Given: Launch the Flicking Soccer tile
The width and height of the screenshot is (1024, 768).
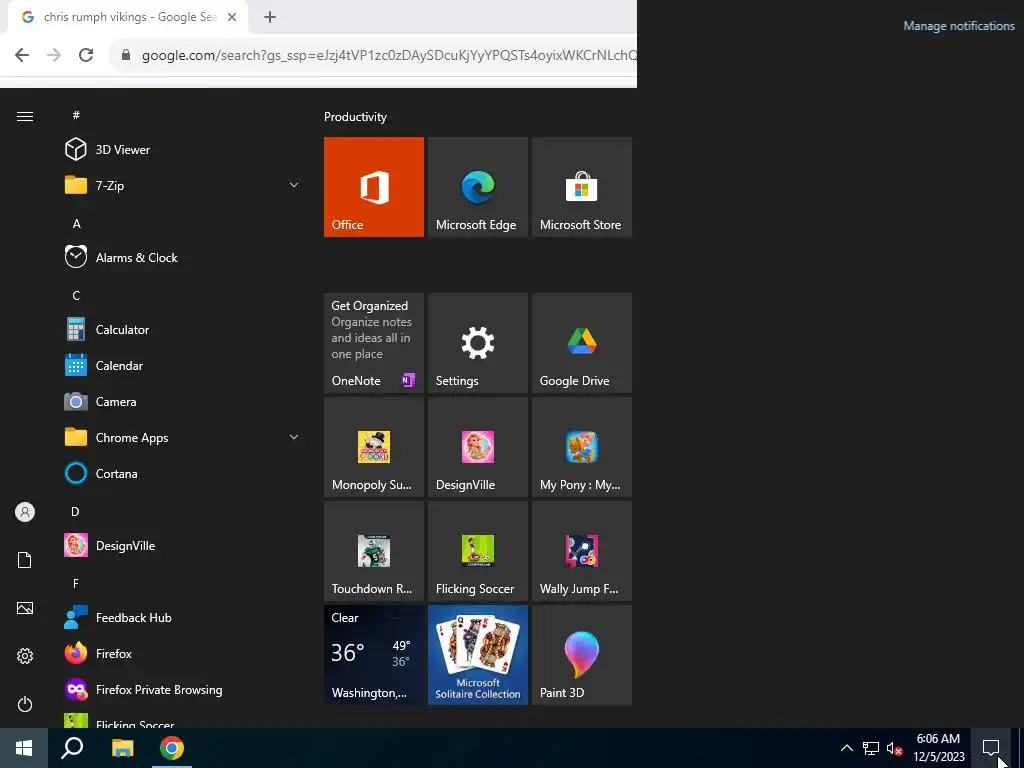Looking at the screenshot, I should pyautogui.click(x=477, y=551).
